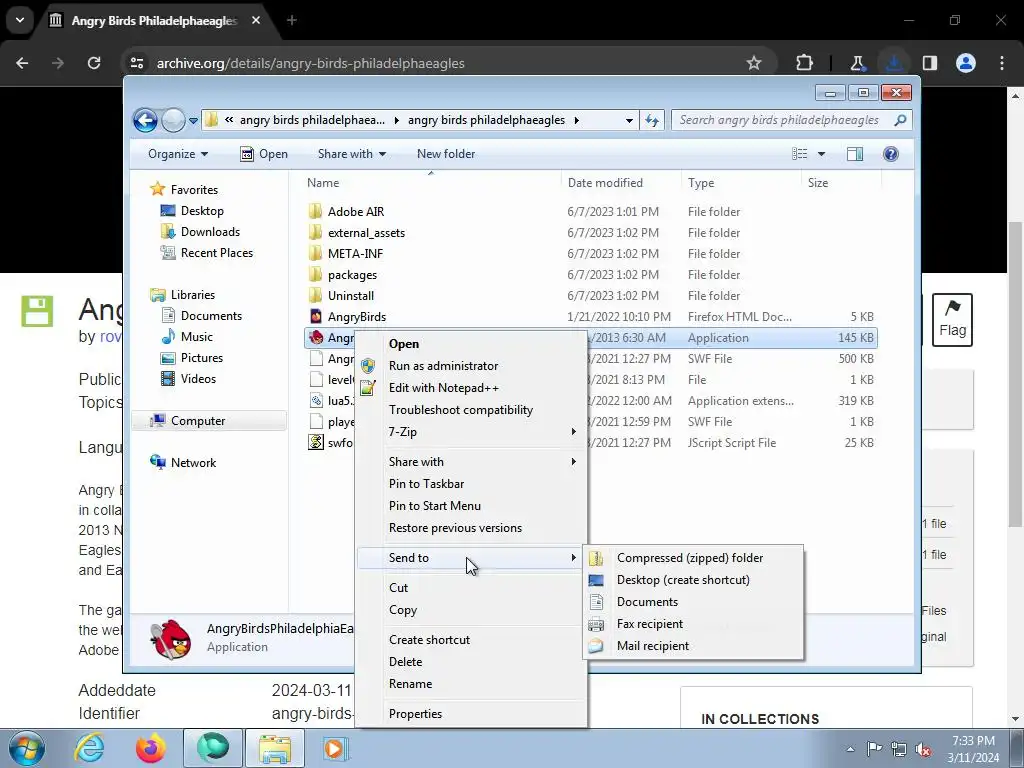Focus the Search angry birds philadelphaeagles field
The height and width of the screenshot is (768, 1024).
(791, 120)
